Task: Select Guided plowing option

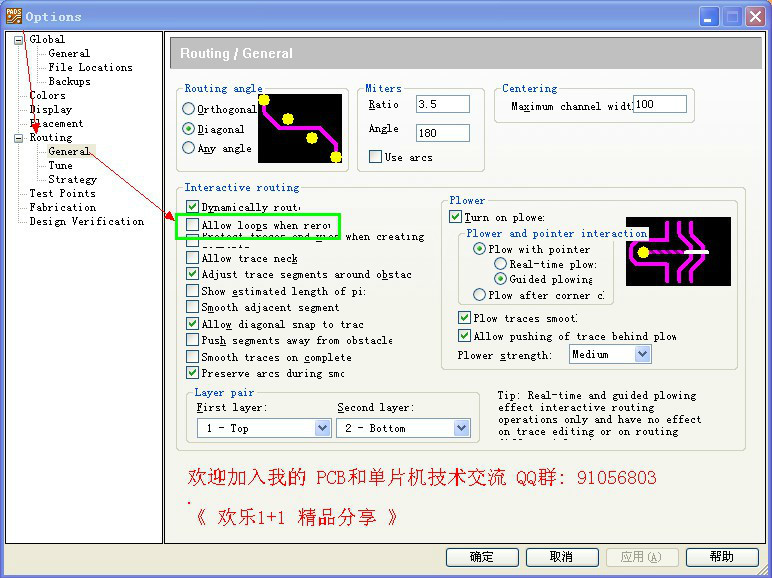Action: click(500, 279)
